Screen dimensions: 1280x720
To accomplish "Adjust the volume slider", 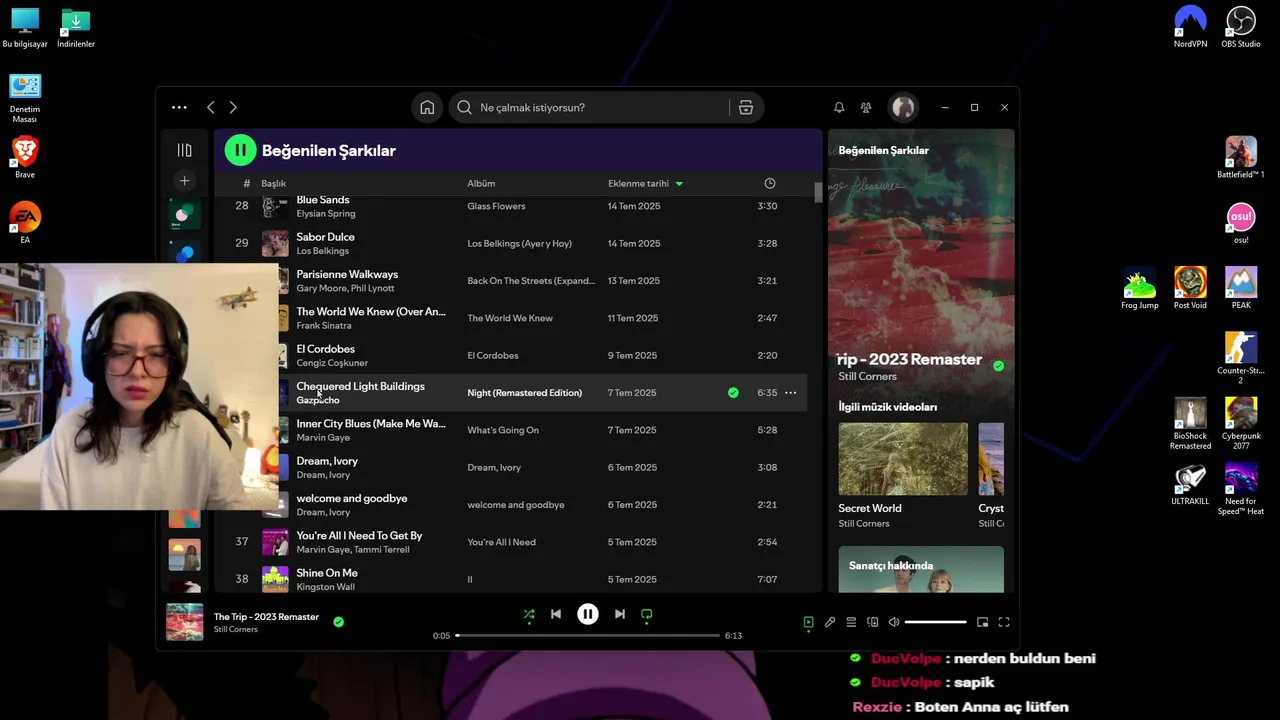I will (936, 622).
